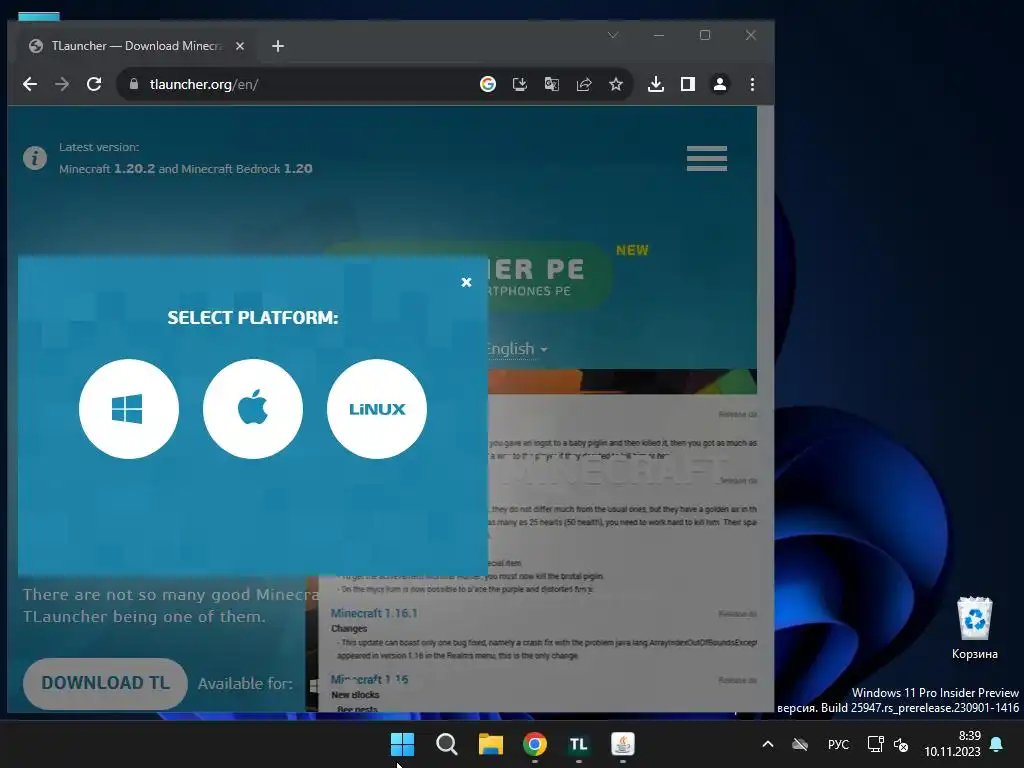The image size is (1024, 768).
Task: Open the Windows Start menu
Action: (402, 744)
